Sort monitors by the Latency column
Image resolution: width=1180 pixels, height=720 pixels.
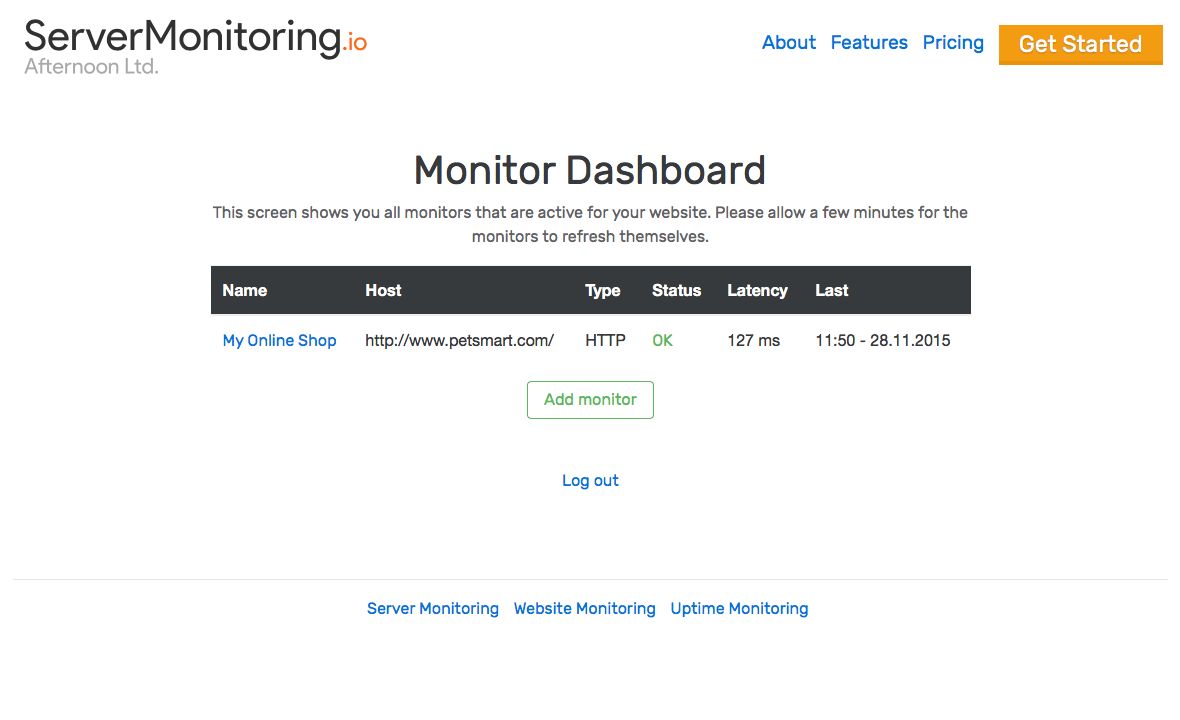757,290
